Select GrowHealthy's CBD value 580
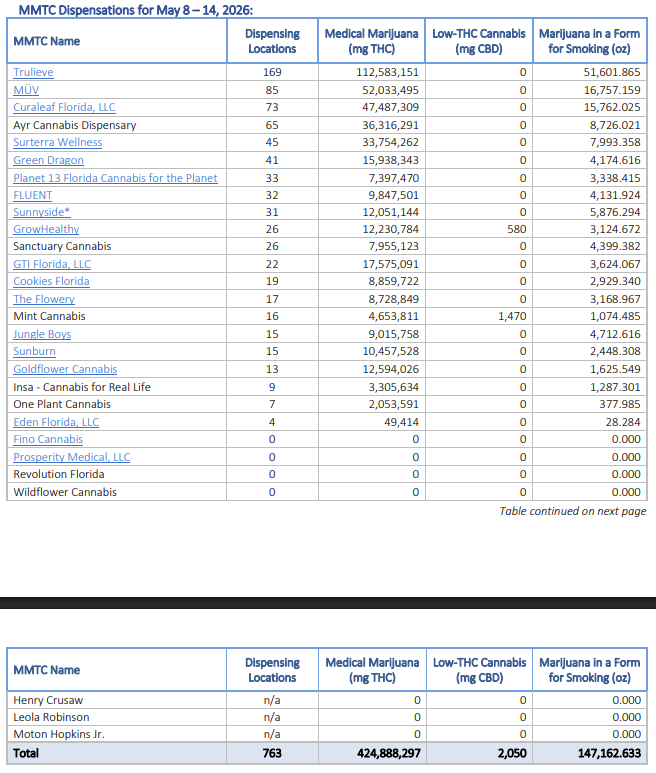Viewport: 656px width, 773px height. tap(517, 229)
